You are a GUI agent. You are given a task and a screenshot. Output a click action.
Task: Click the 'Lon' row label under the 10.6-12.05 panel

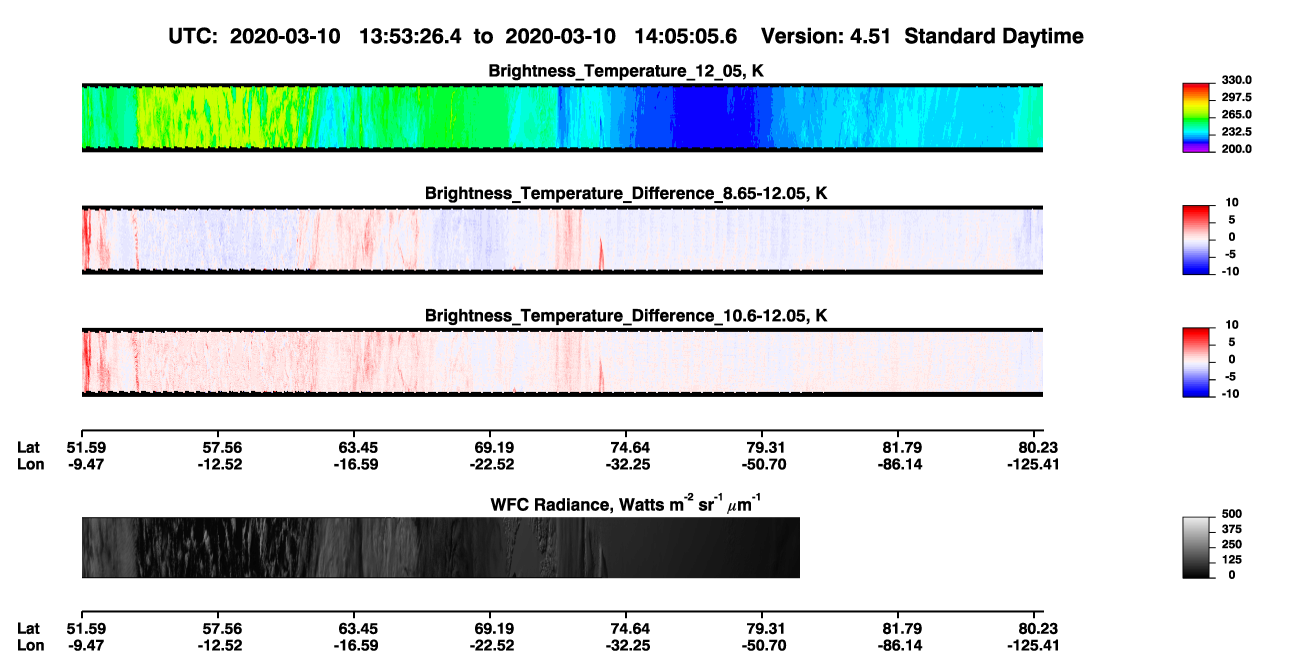click(x=30, y=464)
